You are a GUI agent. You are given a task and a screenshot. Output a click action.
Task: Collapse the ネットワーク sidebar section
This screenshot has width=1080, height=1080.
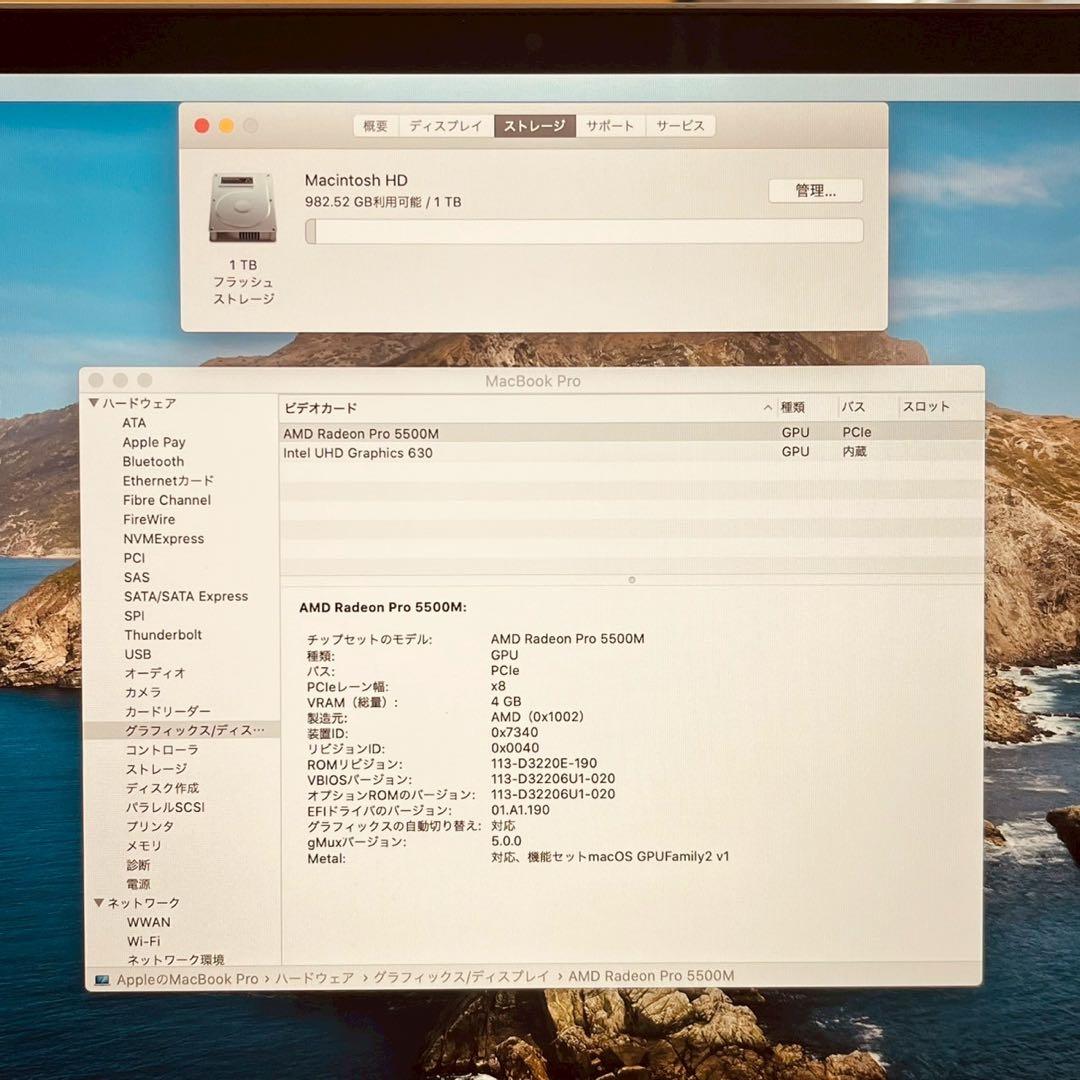click(97, 902)
